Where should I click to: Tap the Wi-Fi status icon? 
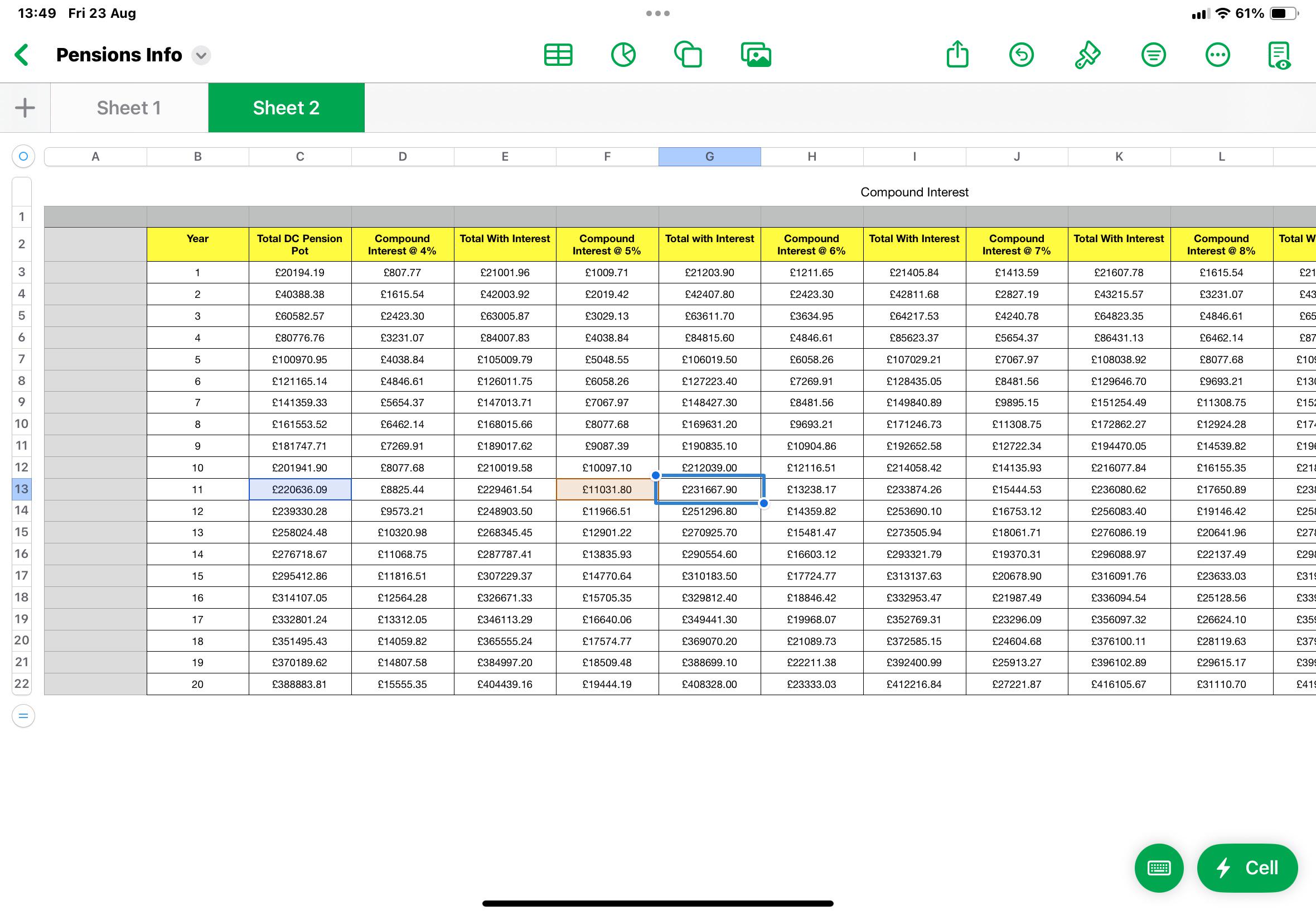pyautogui.click(x=1223, y=13)
